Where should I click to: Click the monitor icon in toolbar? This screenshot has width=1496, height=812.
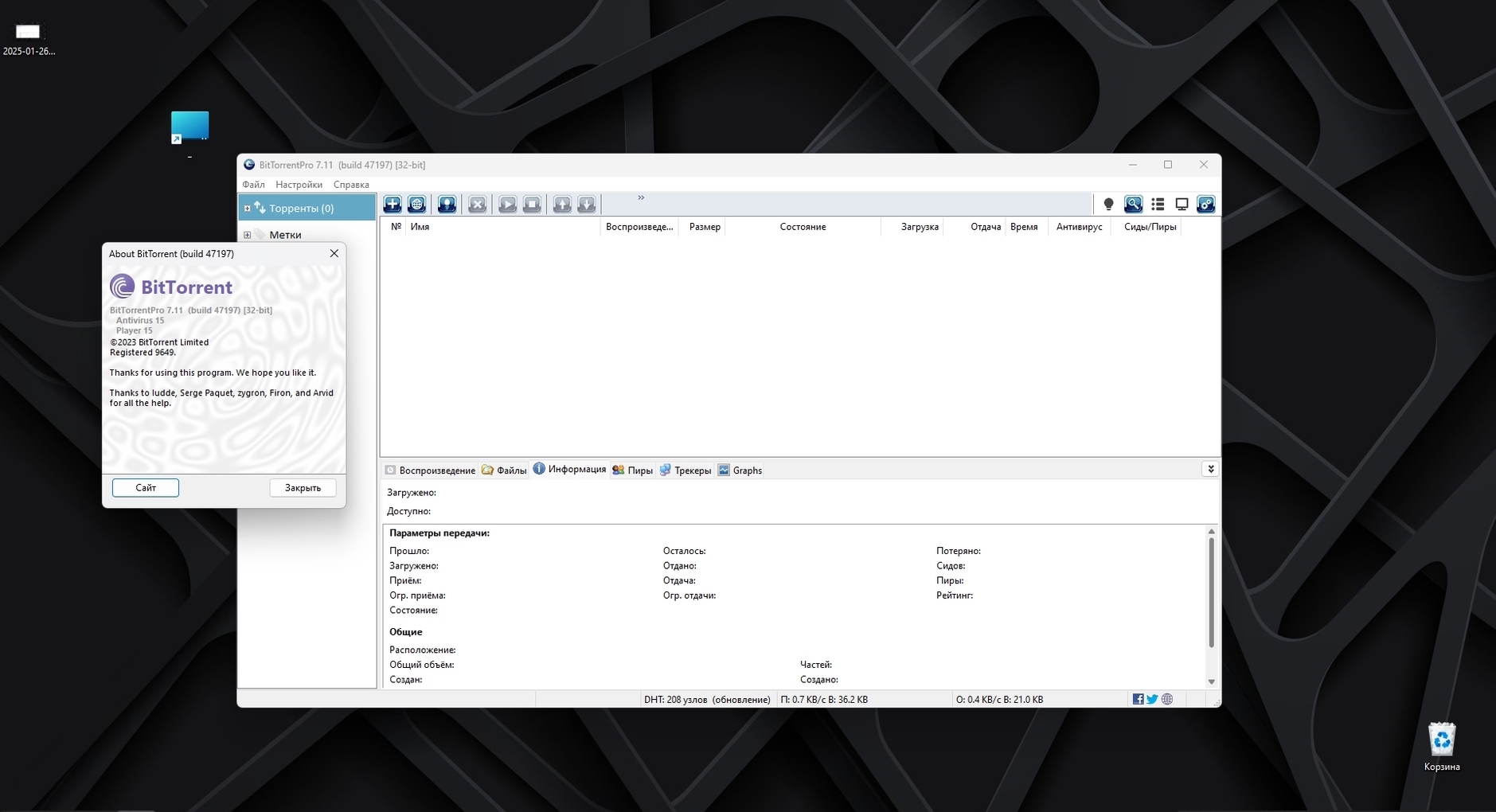pos(1182,205)
